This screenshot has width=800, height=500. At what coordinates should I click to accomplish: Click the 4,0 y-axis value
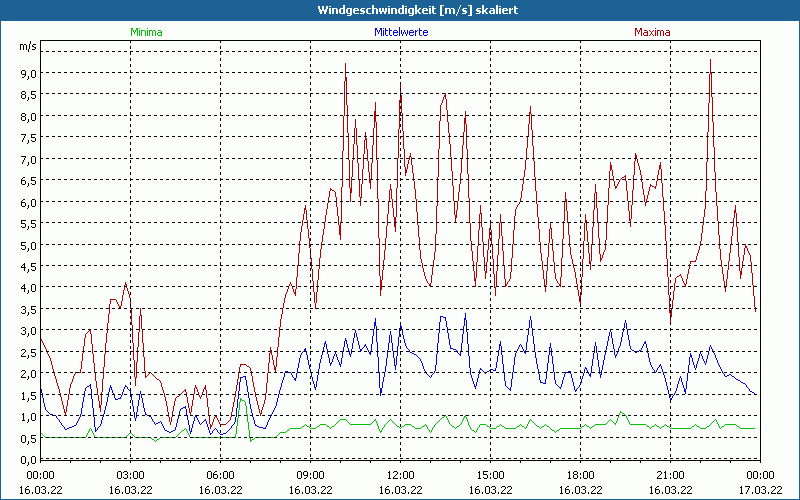29,288
